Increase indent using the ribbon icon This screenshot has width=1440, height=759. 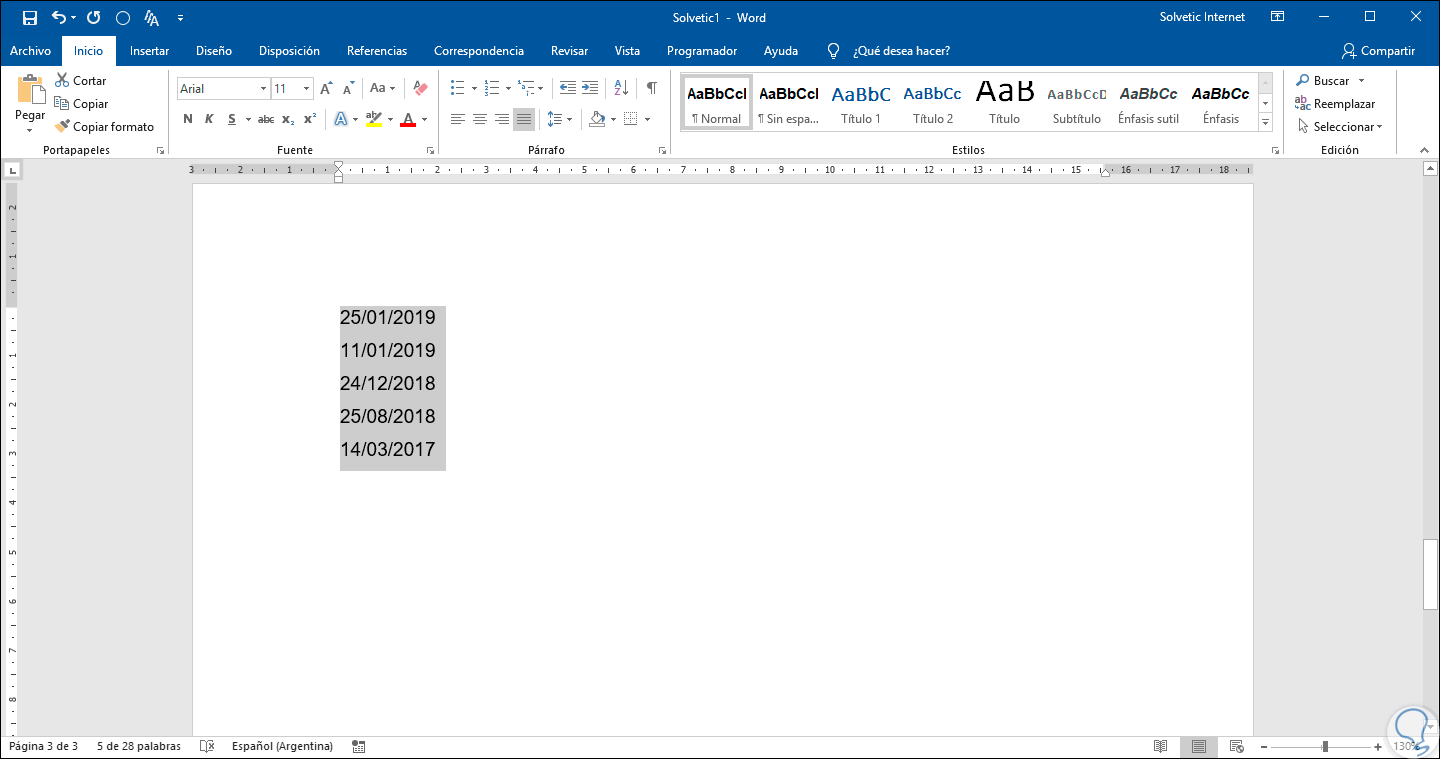point(590,88)
